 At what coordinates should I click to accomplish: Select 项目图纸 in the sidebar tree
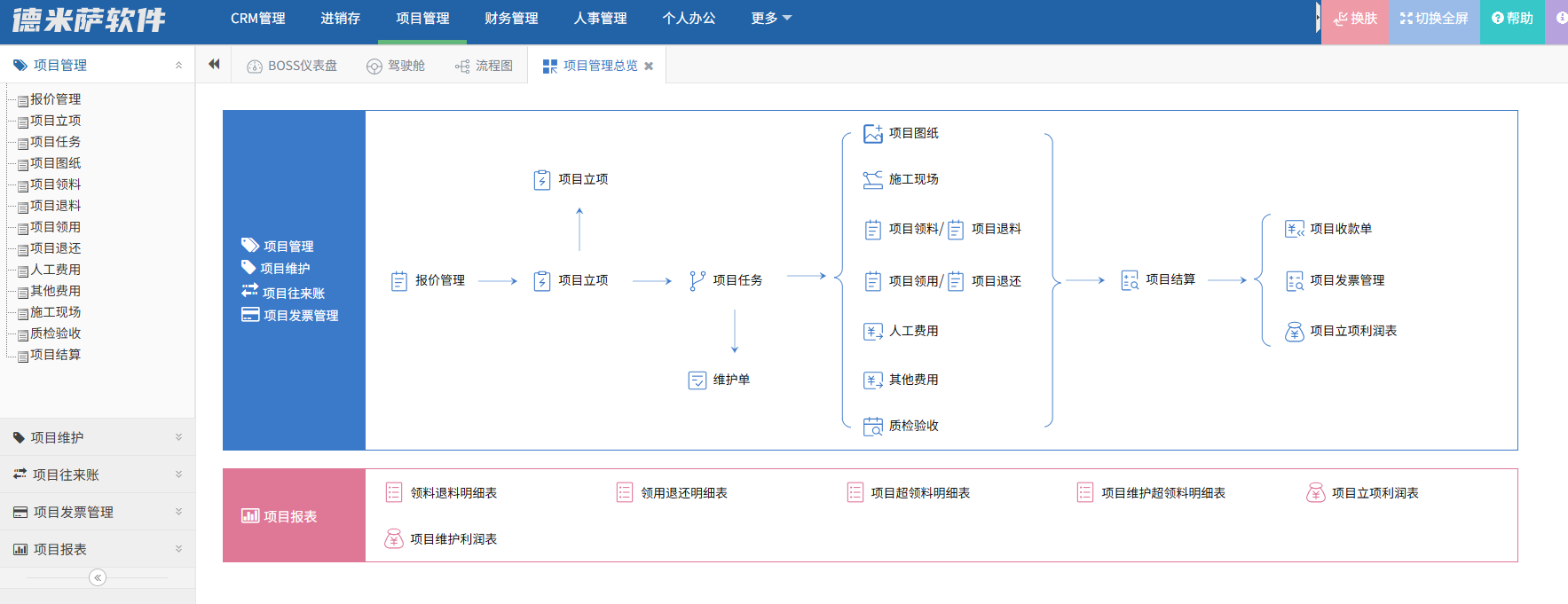[55, 163]
